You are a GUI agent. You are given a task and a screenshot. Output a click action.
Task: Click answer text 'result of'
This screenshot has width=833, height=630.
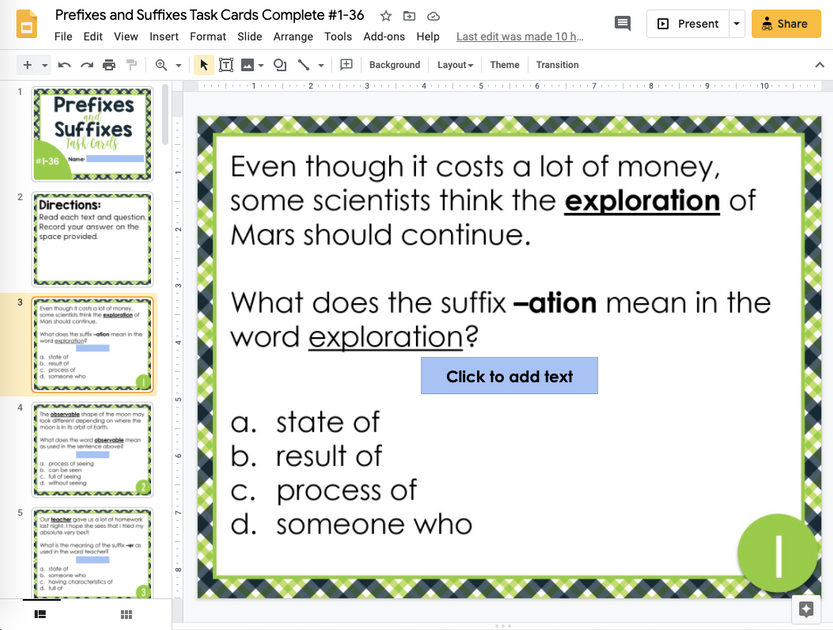coord(329,456)
